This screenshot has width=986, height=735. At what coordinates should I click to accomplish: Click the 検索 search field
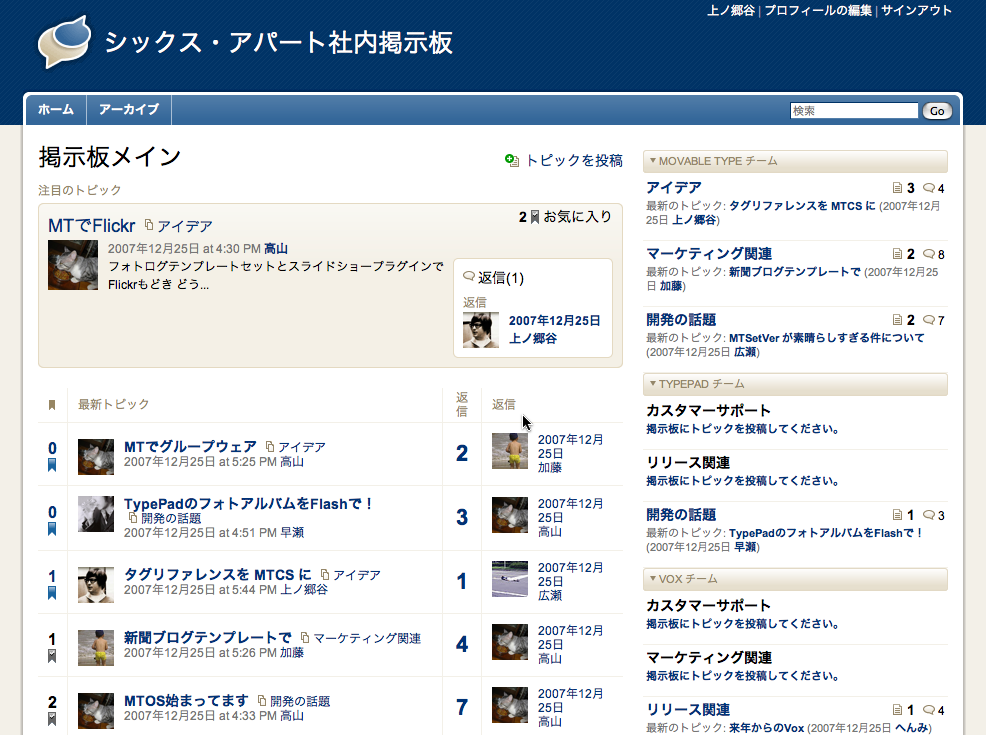[854, 111]
